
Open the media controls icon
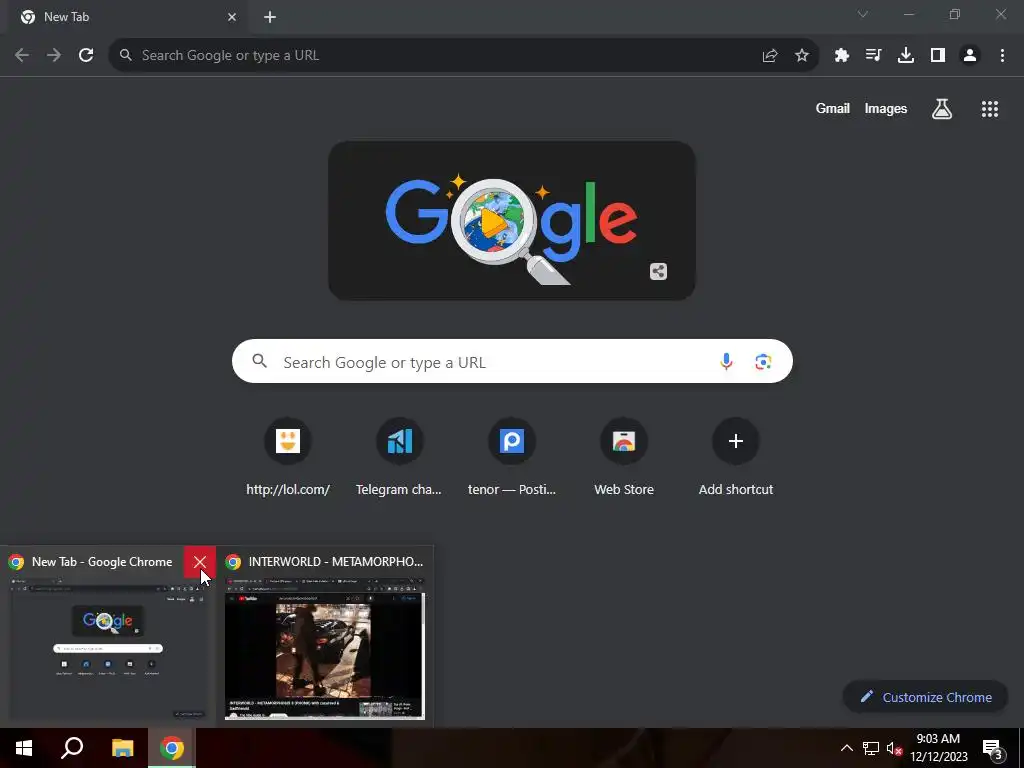[x=874, y=56]
